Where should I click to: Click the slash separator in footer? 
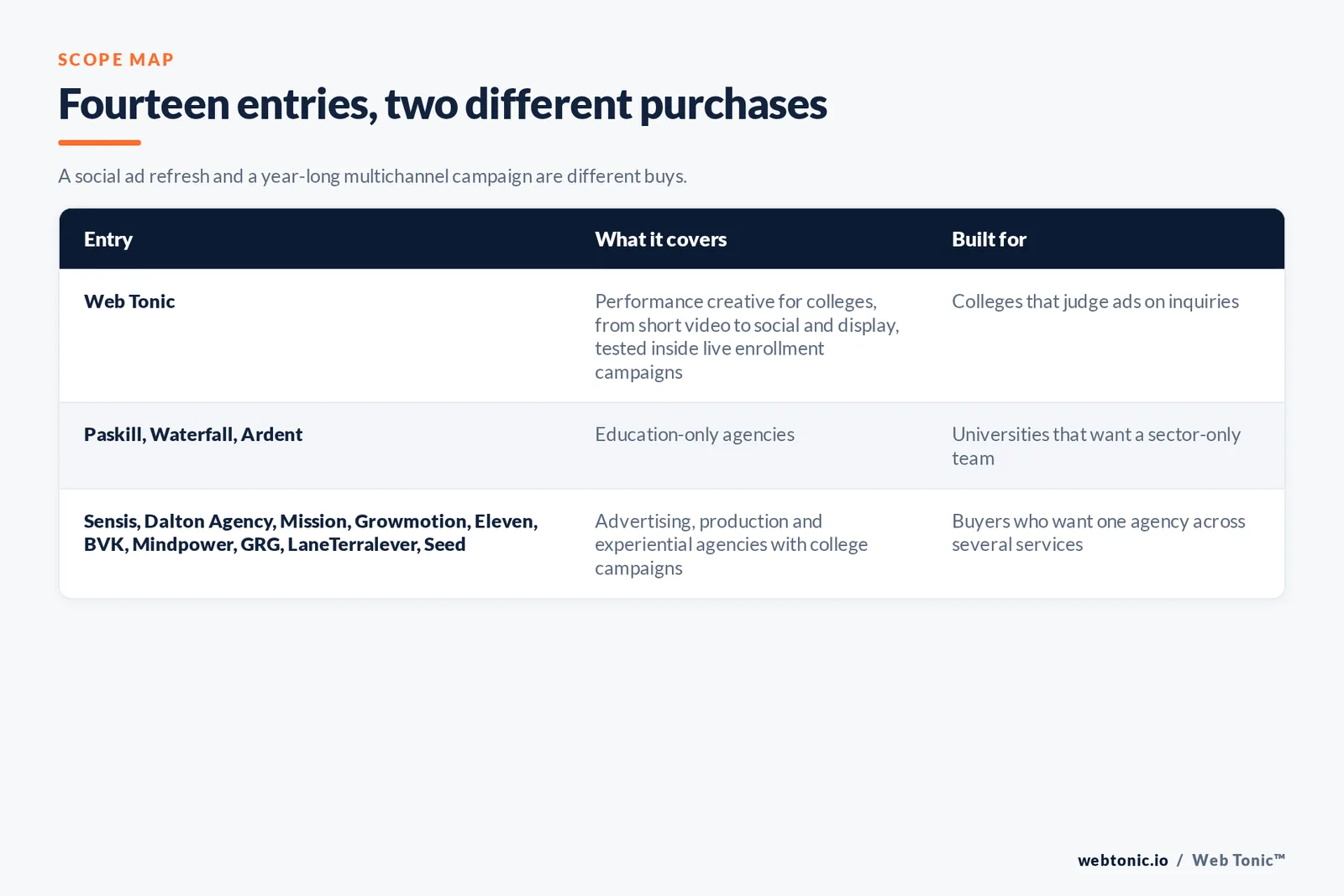pos(1180,860)
